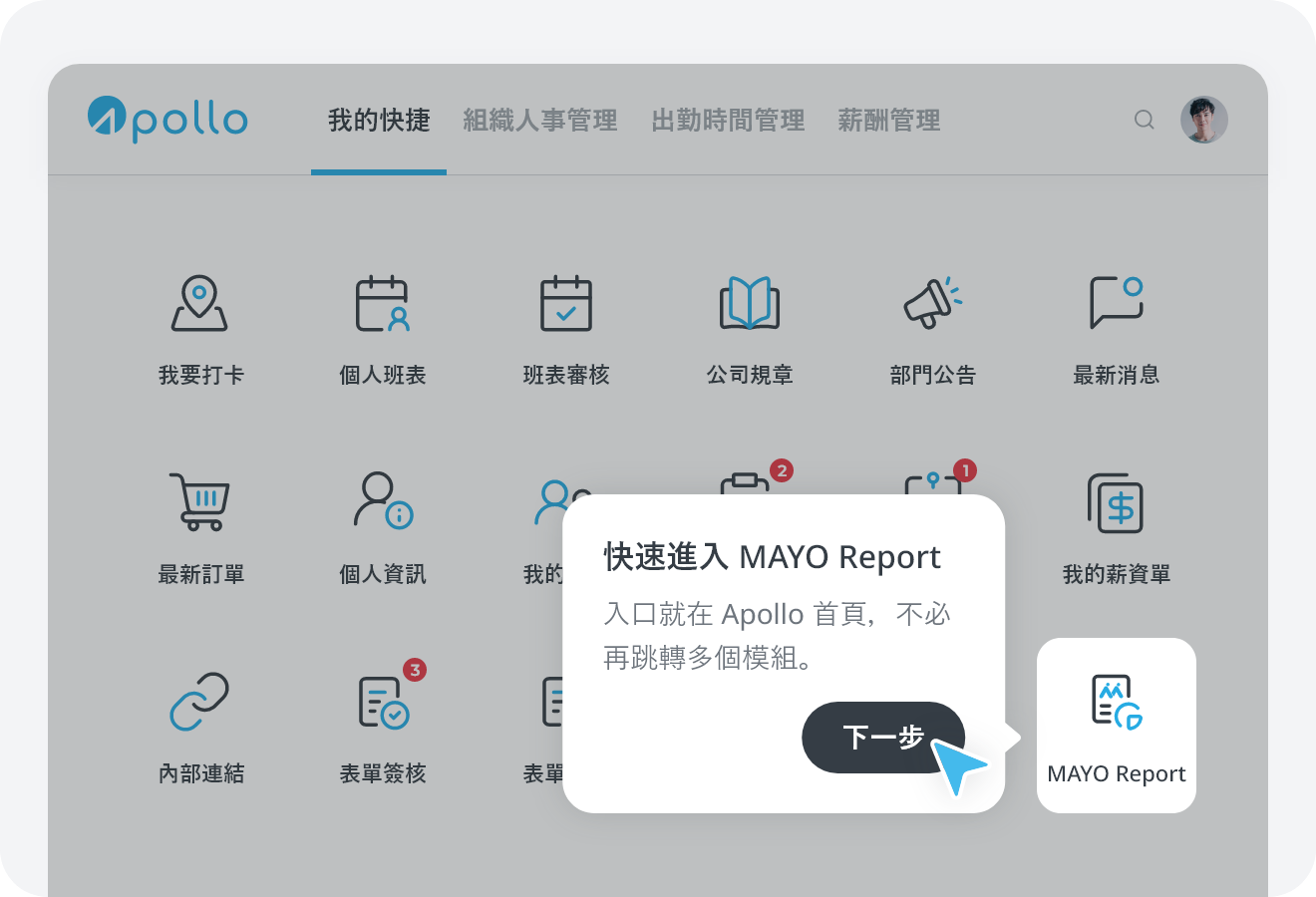Viewport: 1316px width, 897px height.
Task: Open the 個人資訊 person info icon
Action: tap(383, 501)
